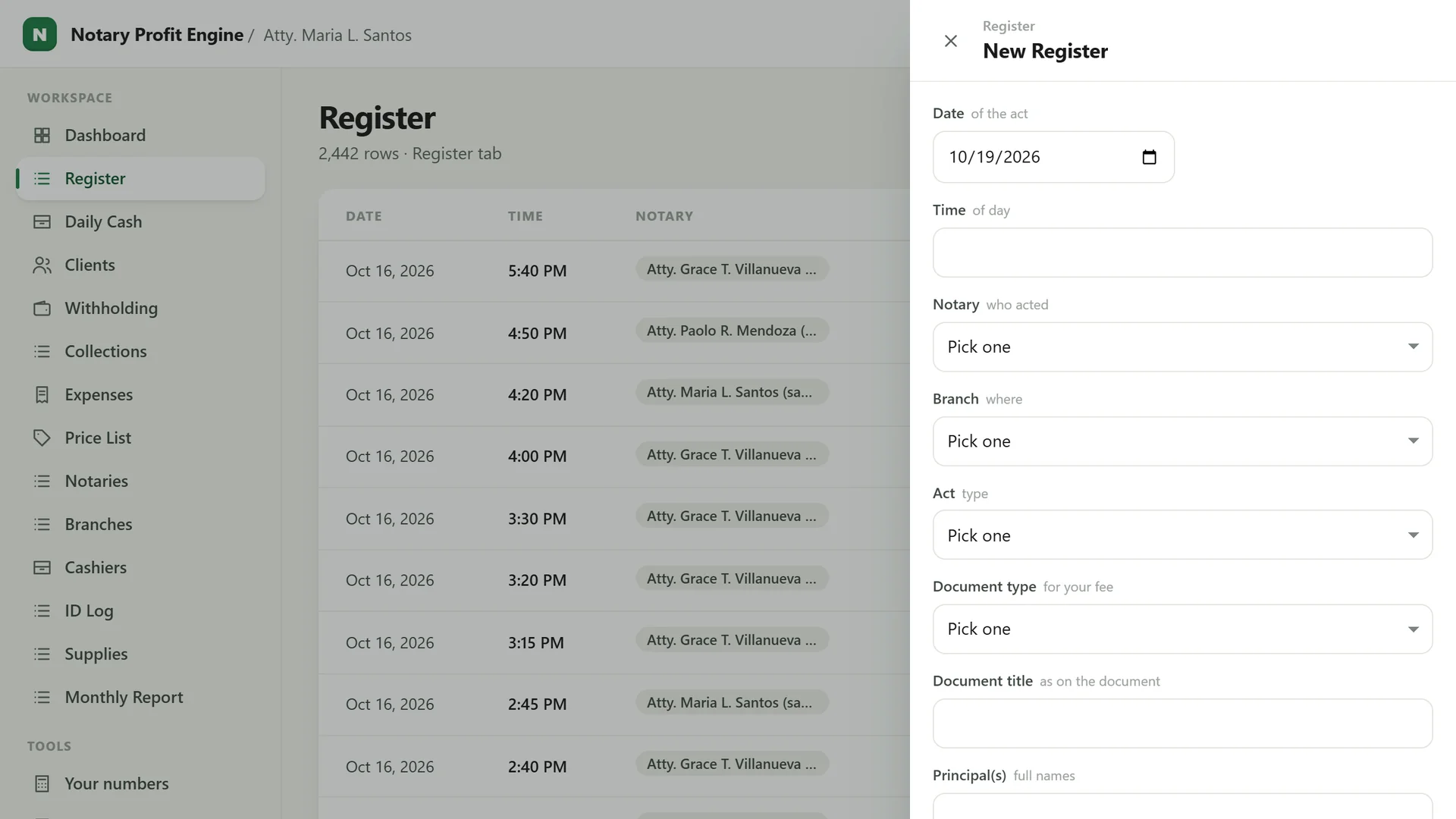
Task: Click the Collections list icon
Action: pyautogui.click(x=42, y=351)
